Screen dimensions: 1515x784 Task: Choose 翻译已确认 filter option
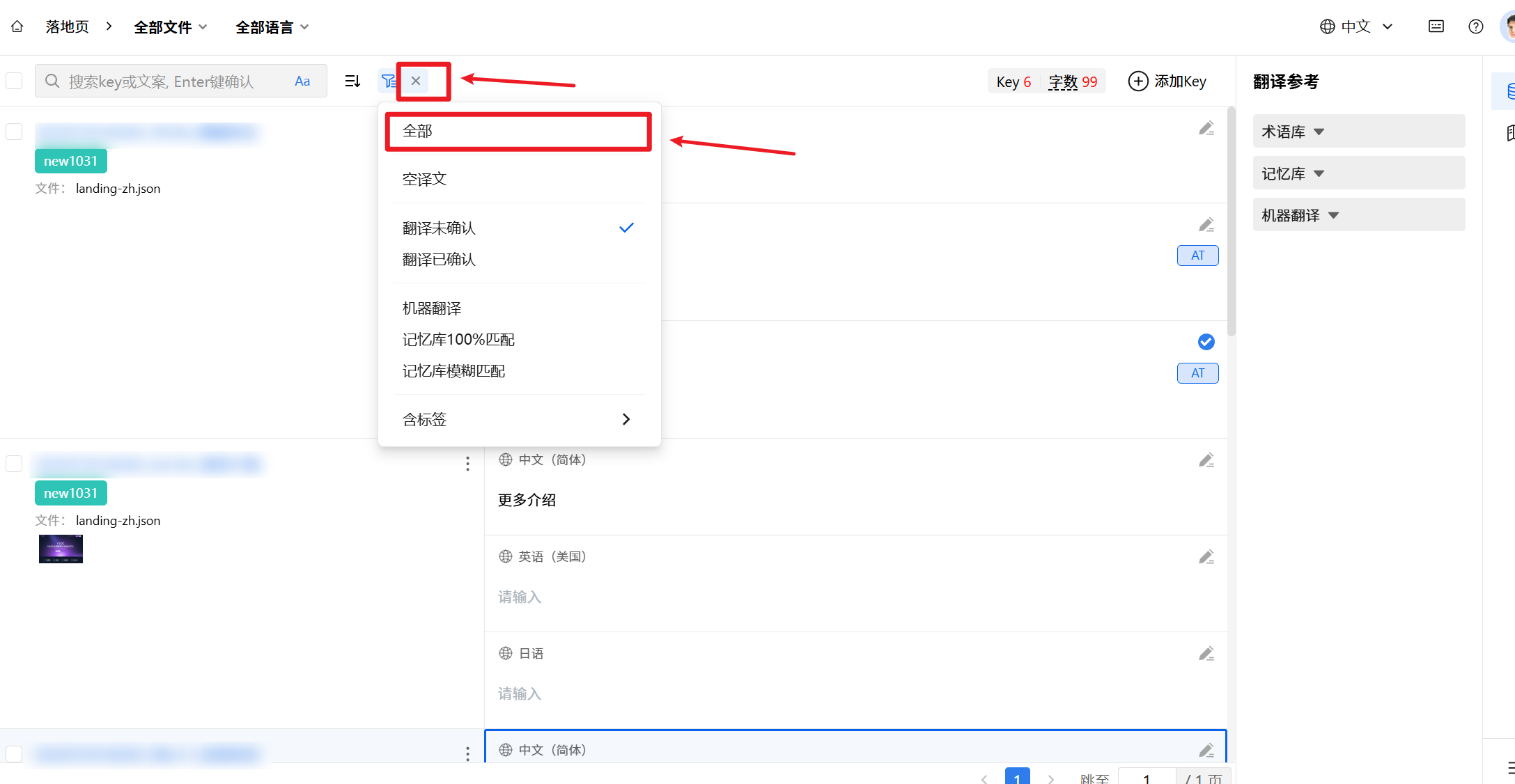(x=439, y=260)
